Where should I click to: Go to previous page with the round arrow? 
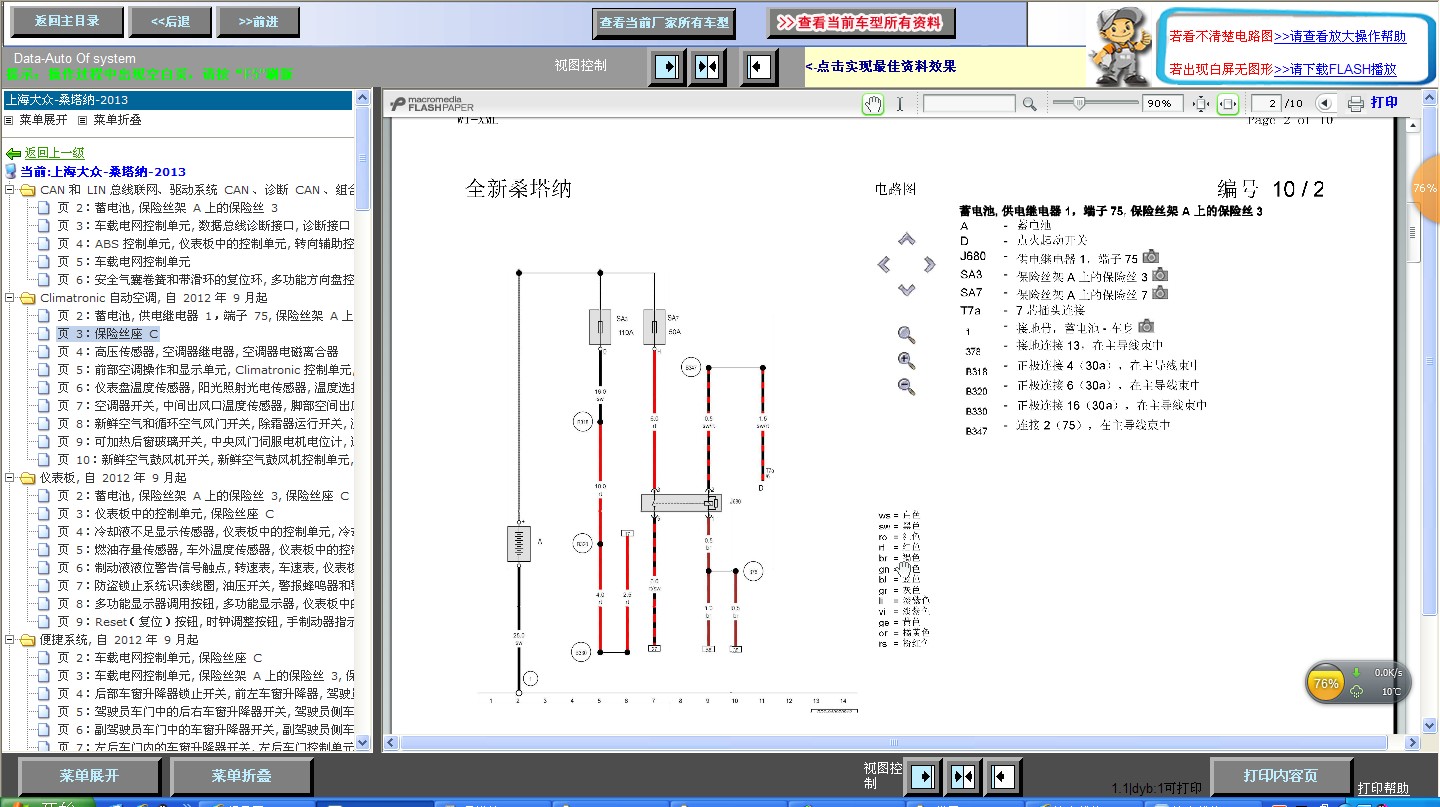click(x=1325, y=103)
